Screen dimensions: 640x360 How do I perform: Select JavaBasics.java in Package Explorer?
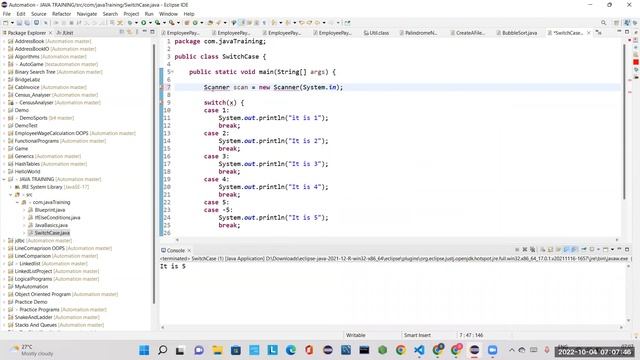click(x=51, y=225)
